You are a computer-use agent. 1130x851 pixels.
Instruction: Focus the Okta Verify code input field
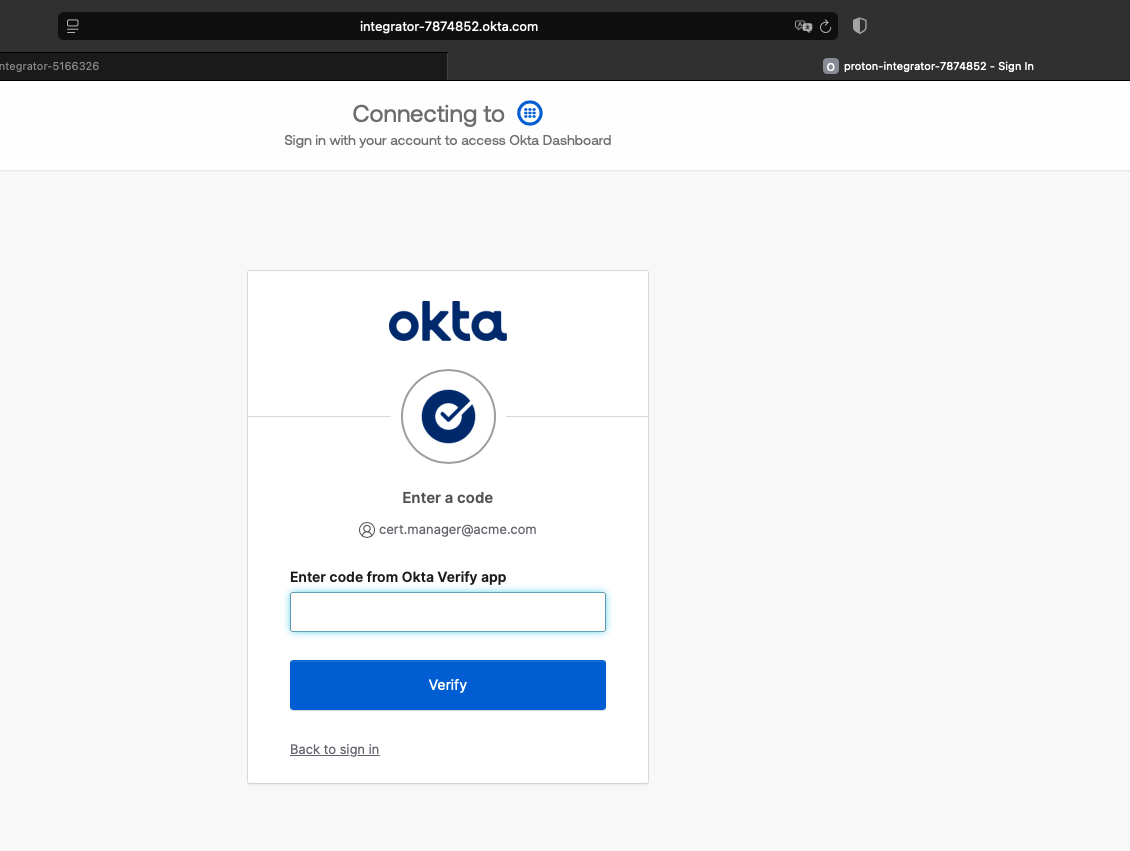click(x=448, y=612)
